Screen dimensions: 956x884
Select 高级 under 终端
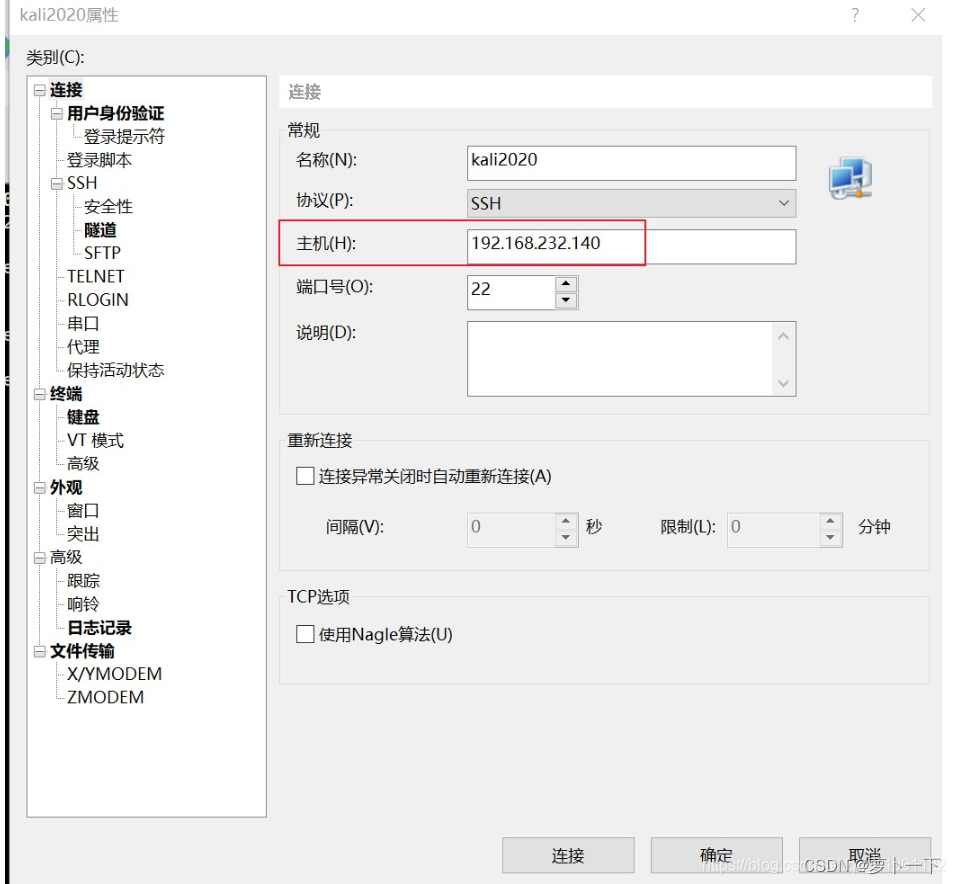click(83, 463)
